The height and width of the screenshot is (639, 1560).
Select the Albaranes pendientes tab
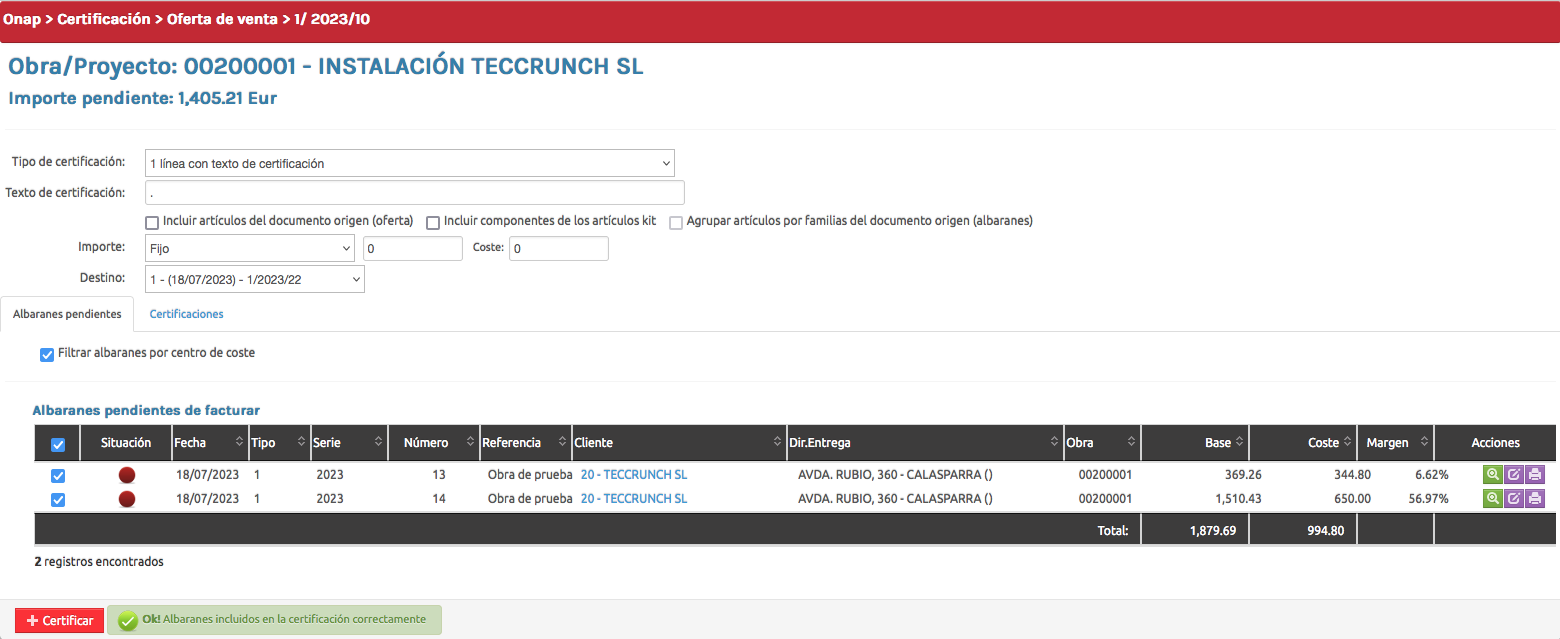point(67,314)
